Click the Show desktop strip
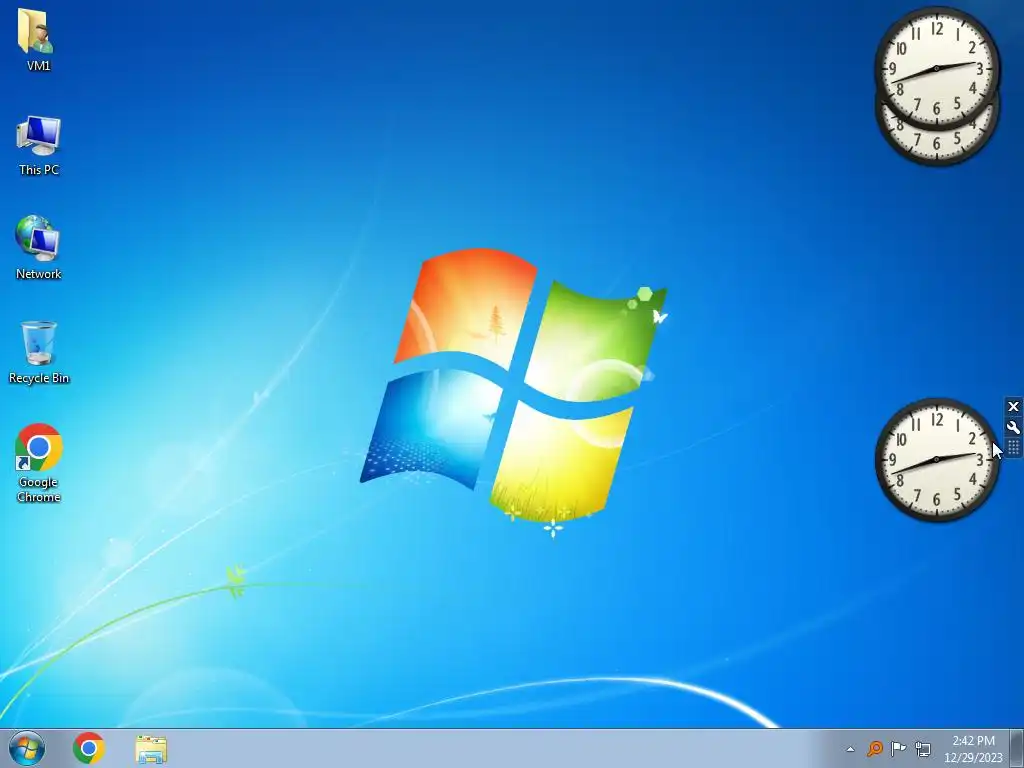 tap(1017, 748)
